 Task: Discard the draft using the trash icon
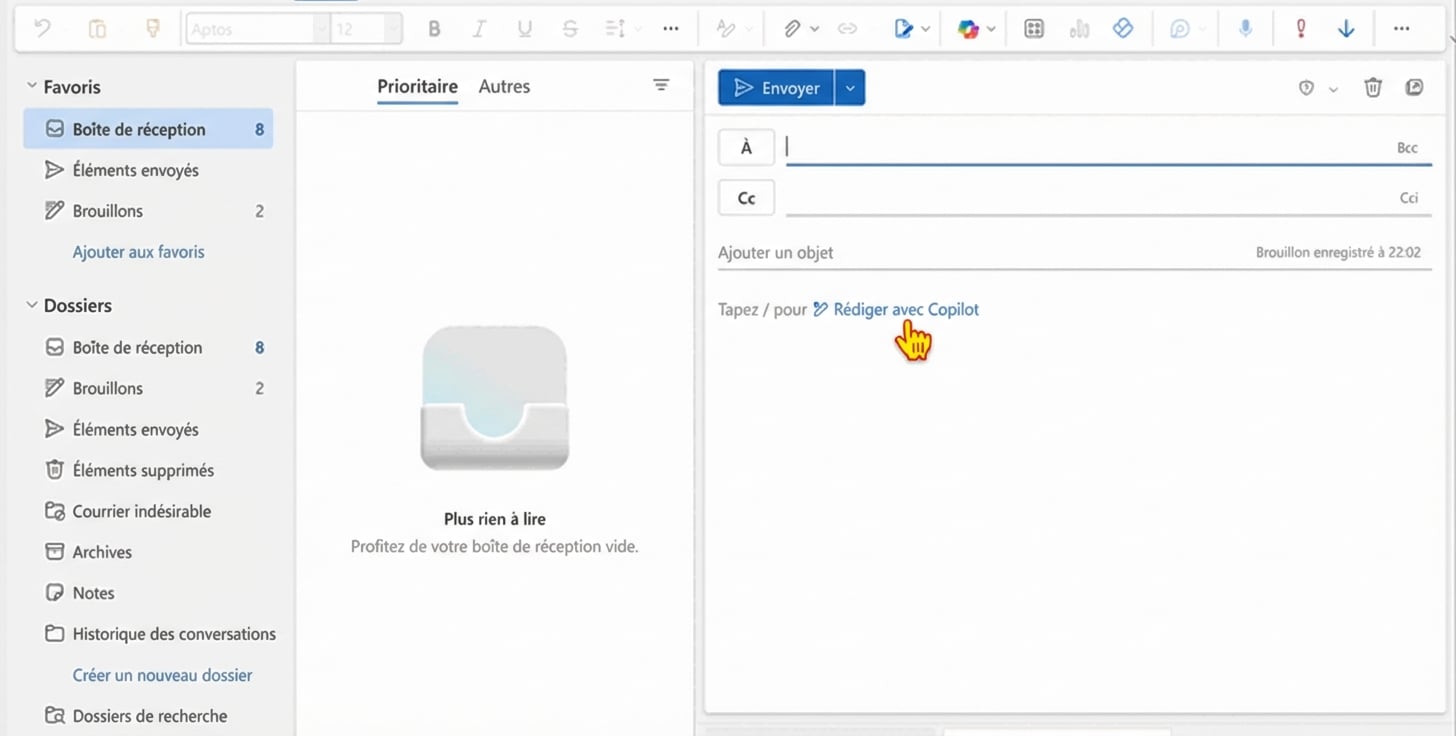(x=1373, y=88)
